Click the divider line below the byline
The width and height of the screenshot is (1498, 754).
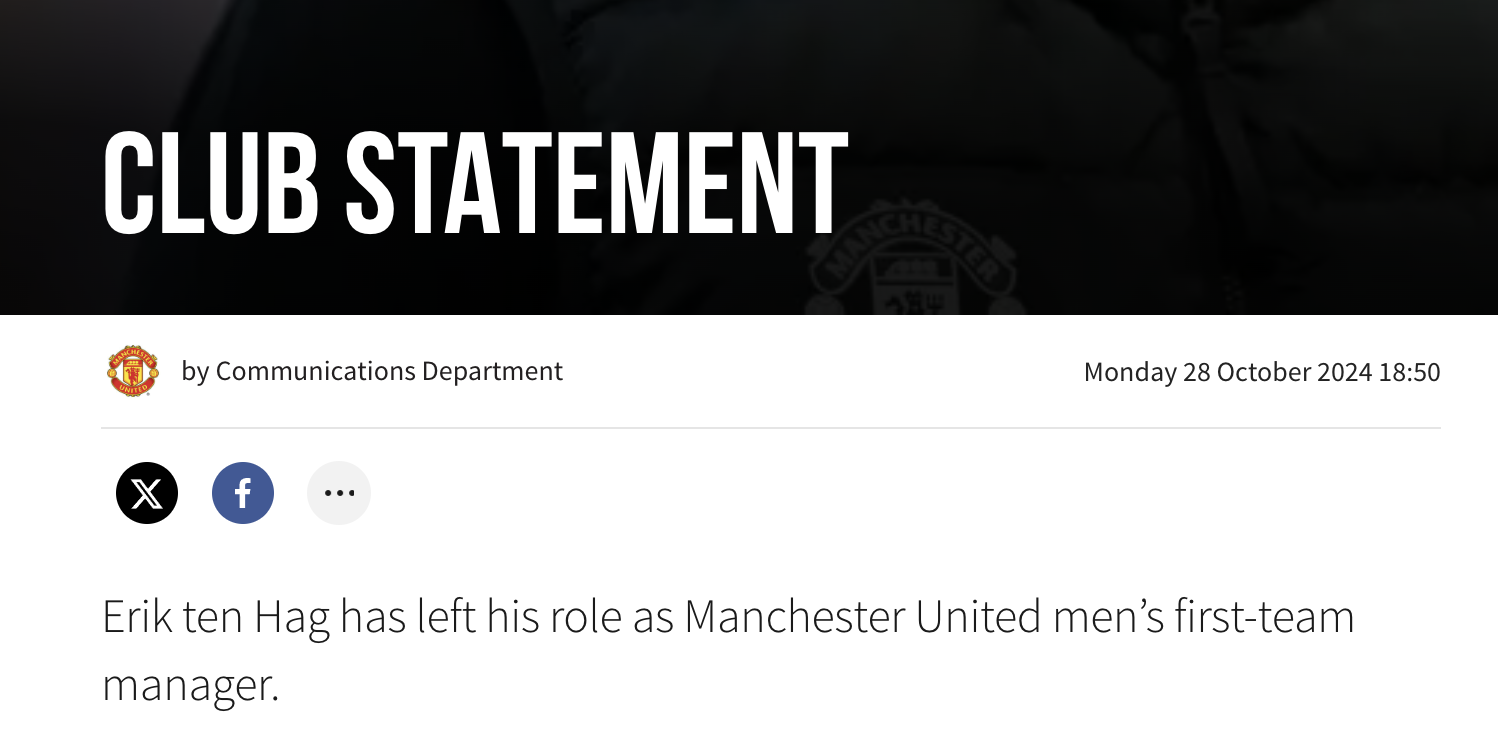pos(771,428)
